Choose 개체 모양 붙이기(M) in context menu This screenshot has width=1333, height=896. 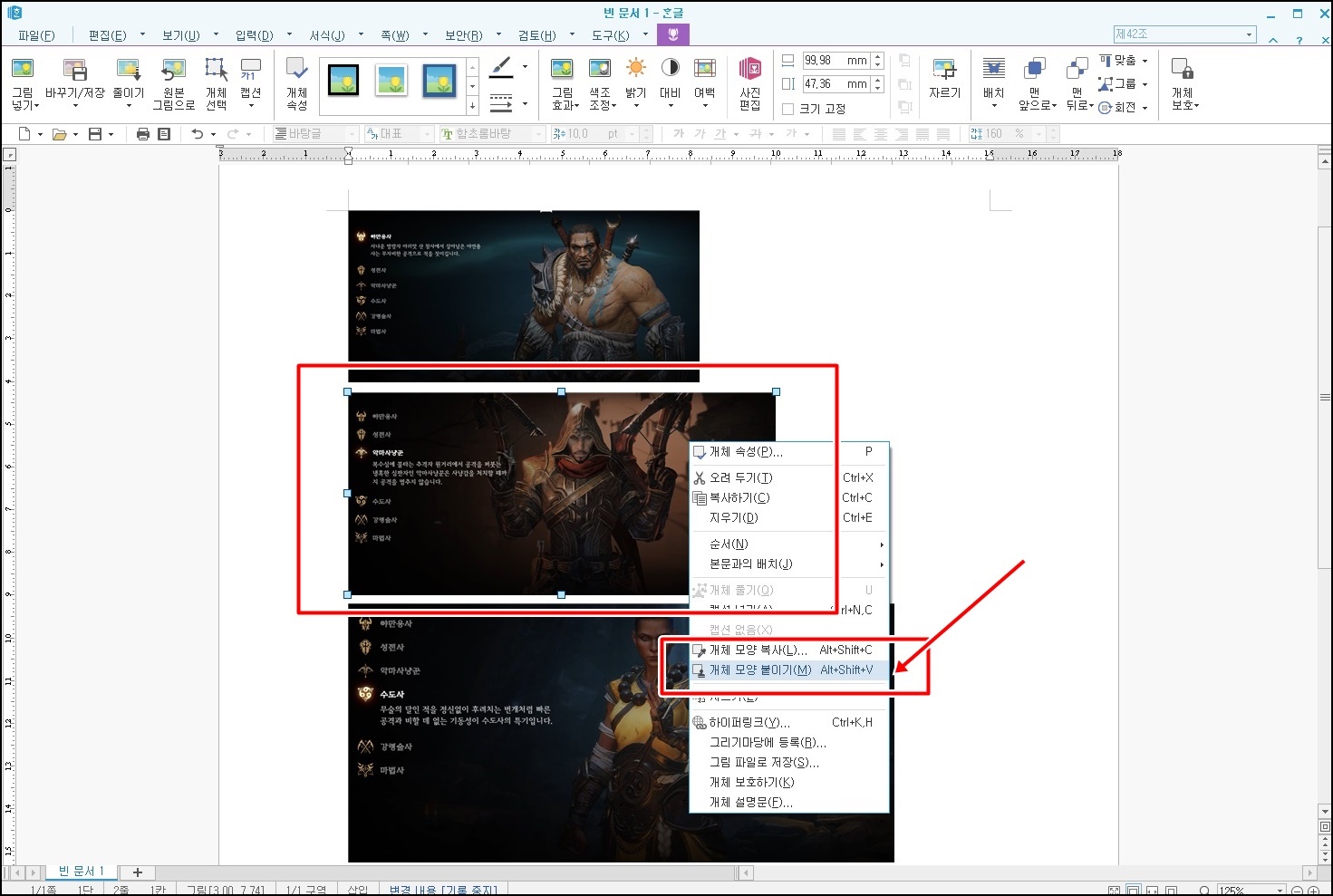pos(788,670)
